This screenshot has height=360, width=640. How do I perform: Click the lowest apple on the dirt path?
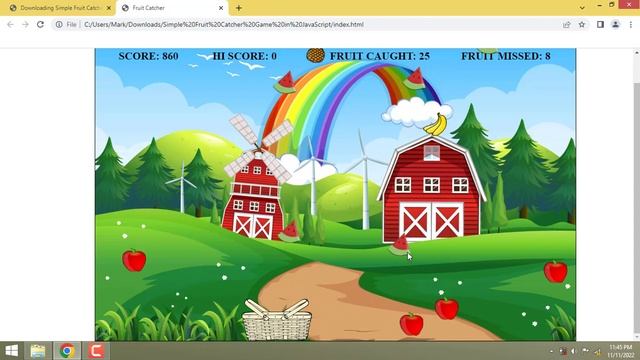tap(411, 324)
